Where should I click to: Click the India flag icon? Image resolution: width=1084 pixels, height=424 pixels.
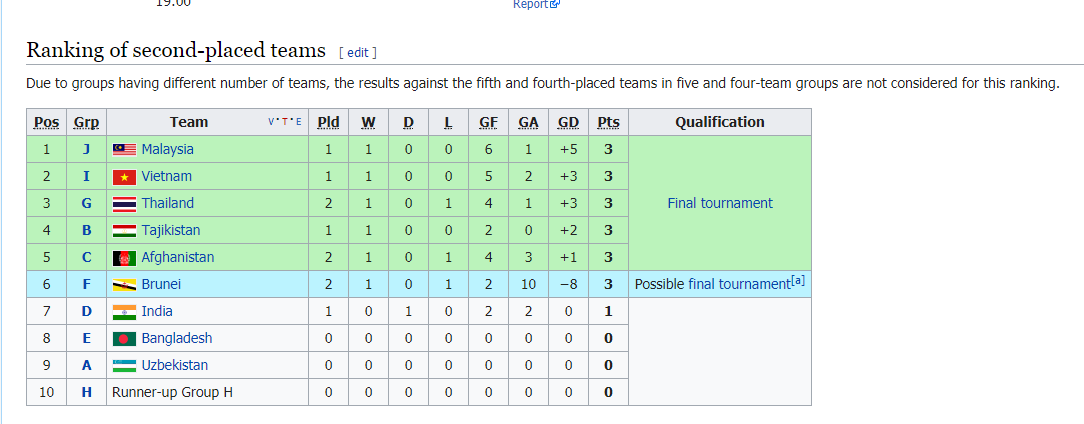(x=124, y=311)
